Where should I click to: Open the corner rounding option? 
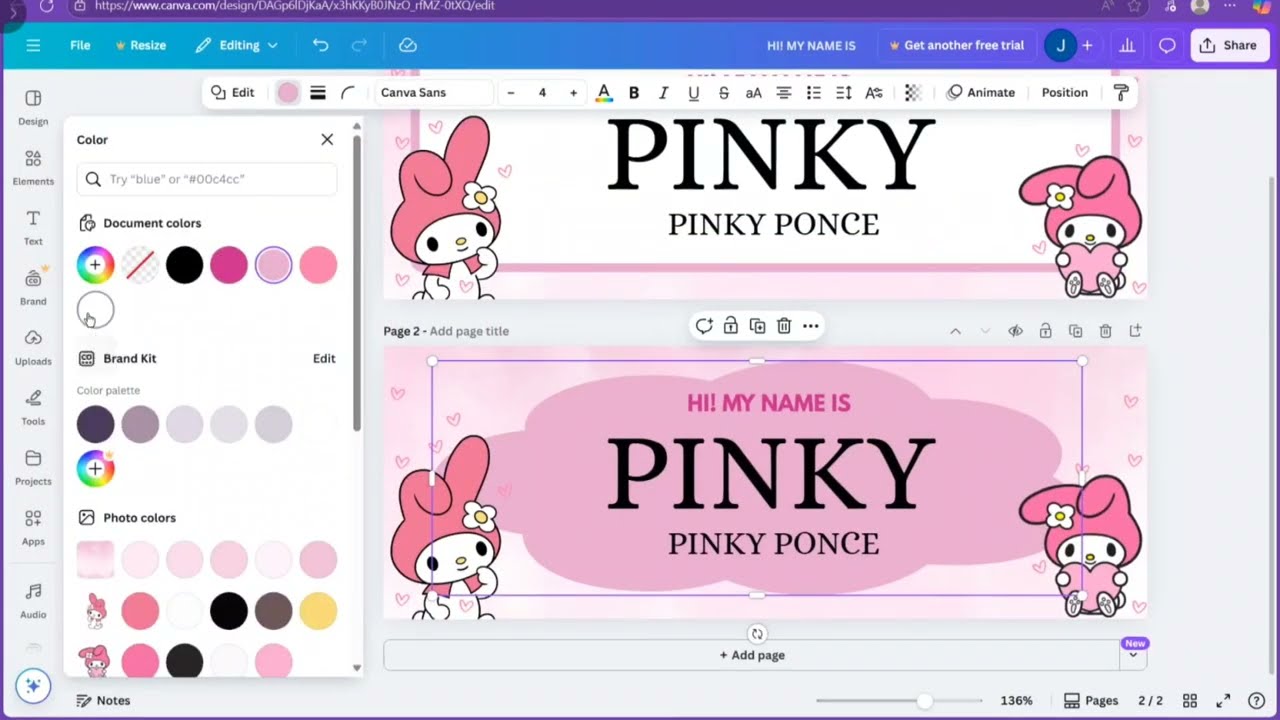point(348,92)
